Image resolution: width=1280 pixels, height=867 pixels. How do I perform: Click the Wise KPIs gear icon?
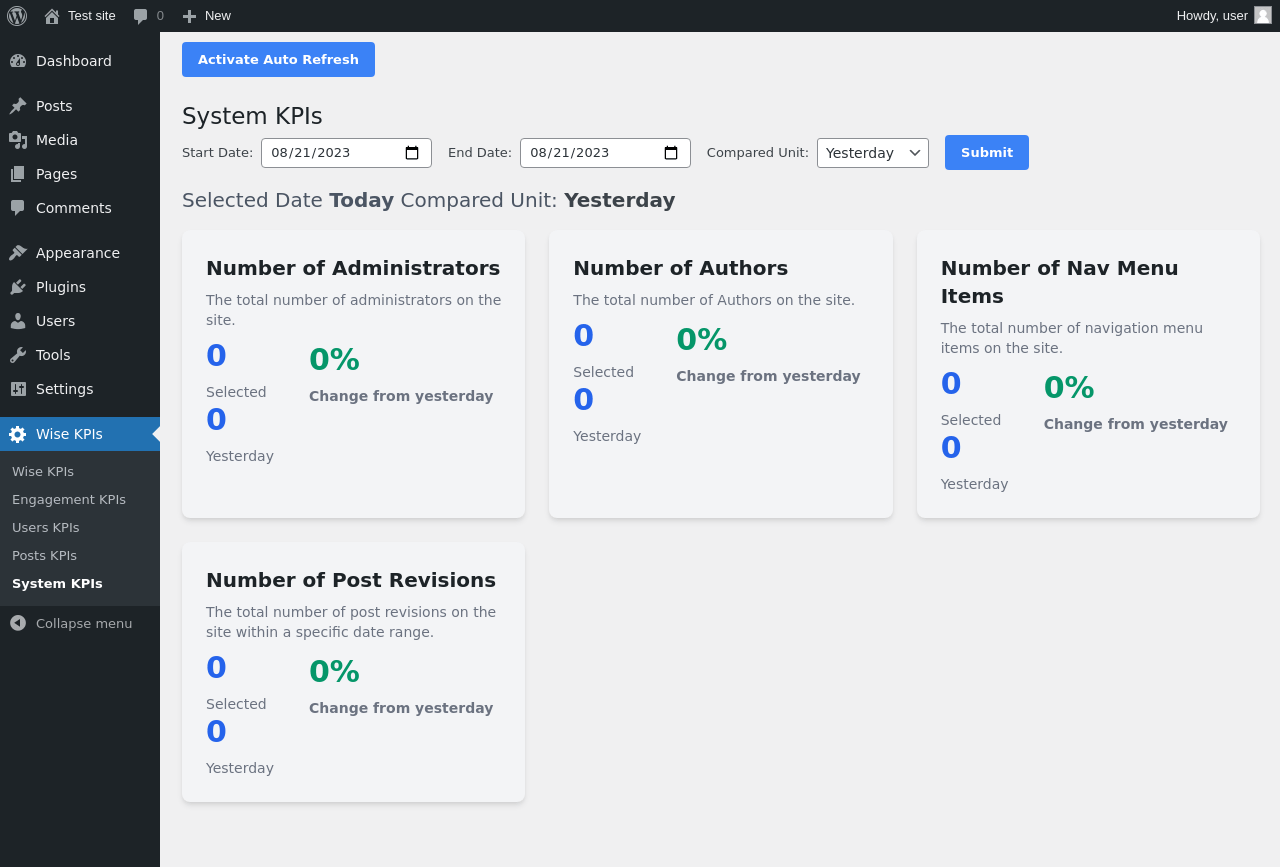(18, 434)
